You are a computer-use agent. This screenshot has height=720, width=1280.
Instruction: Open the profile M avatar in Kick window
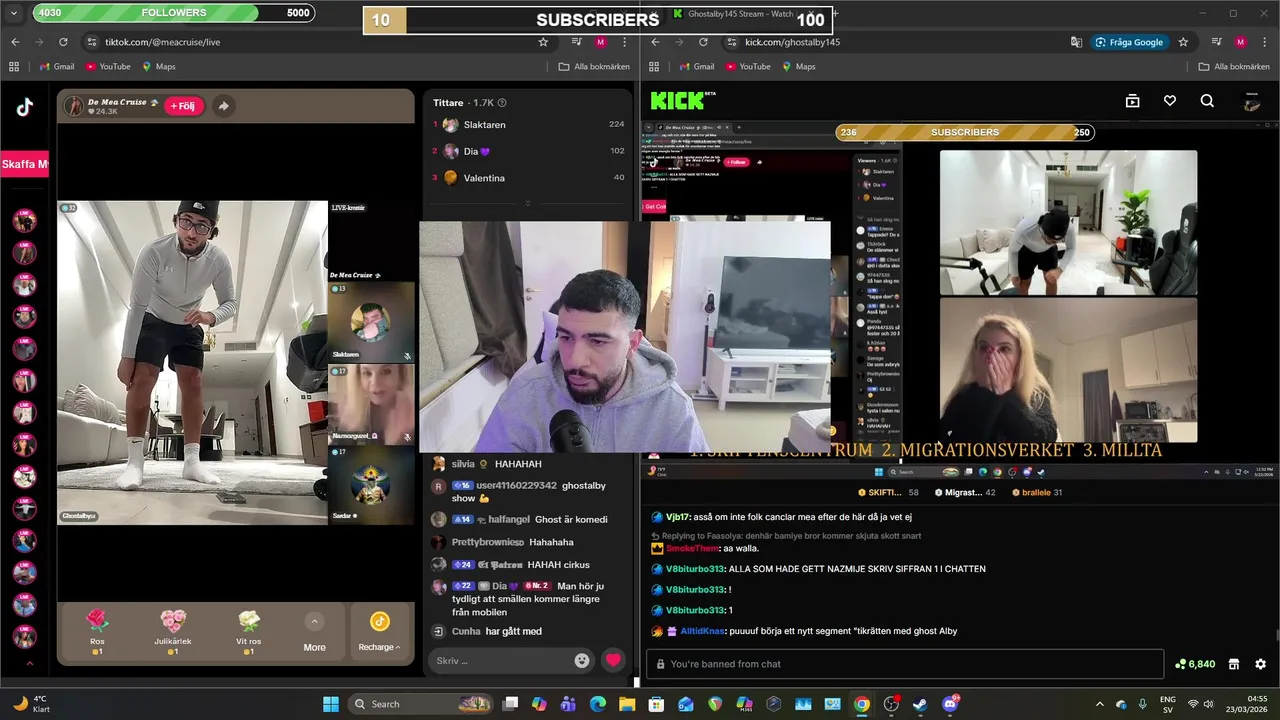click(x=1240, y=42)
